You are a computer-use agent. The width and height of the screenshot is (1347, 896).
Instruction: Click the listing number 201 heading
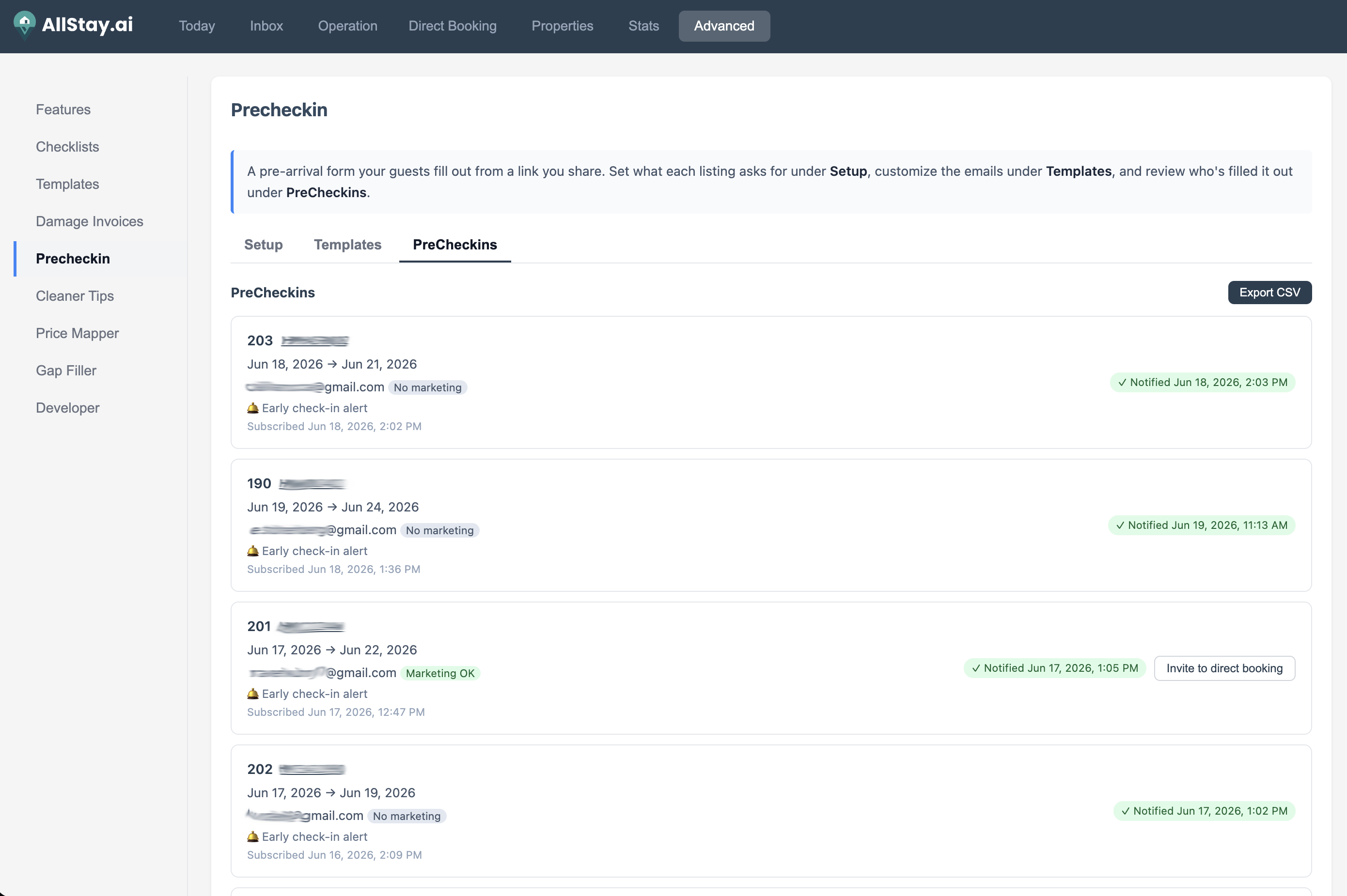(x=258, y=626)
